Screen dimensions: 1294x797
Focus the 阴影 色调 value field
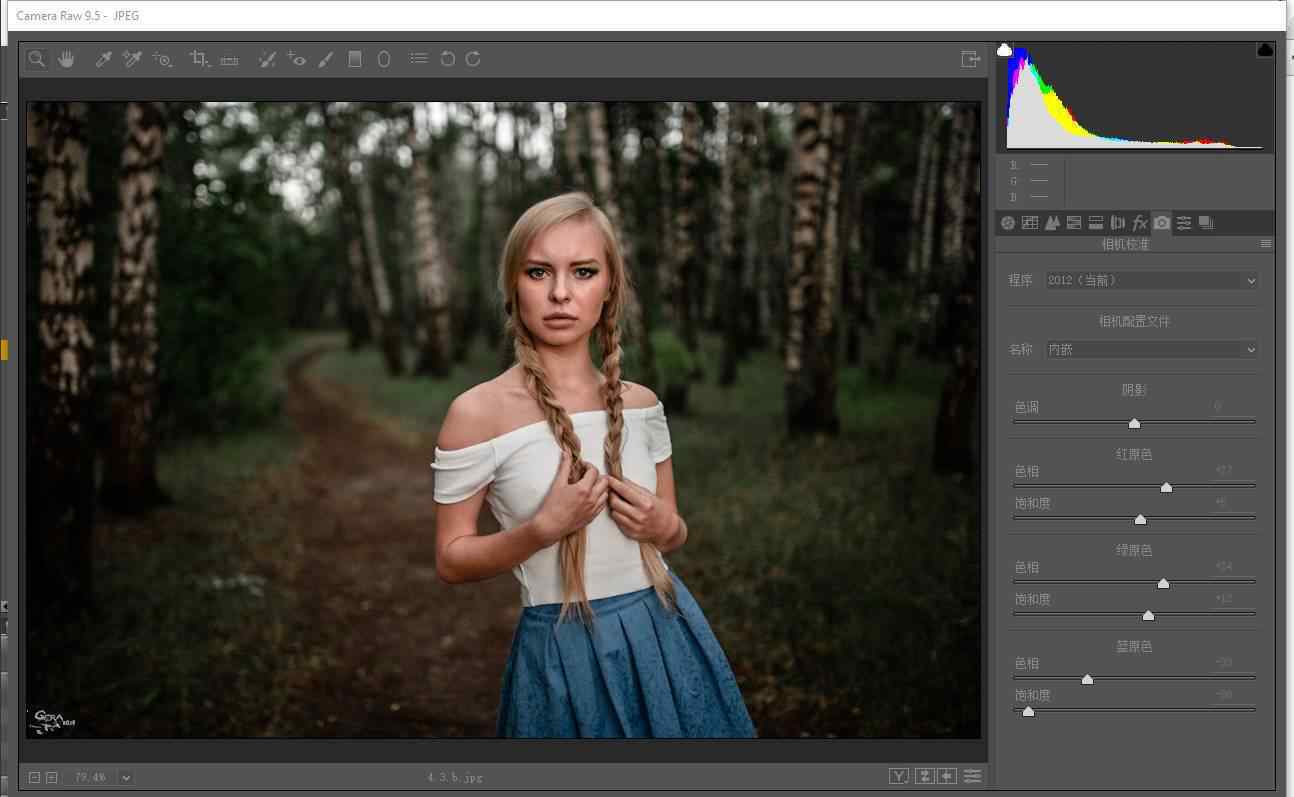(1233, 407)
